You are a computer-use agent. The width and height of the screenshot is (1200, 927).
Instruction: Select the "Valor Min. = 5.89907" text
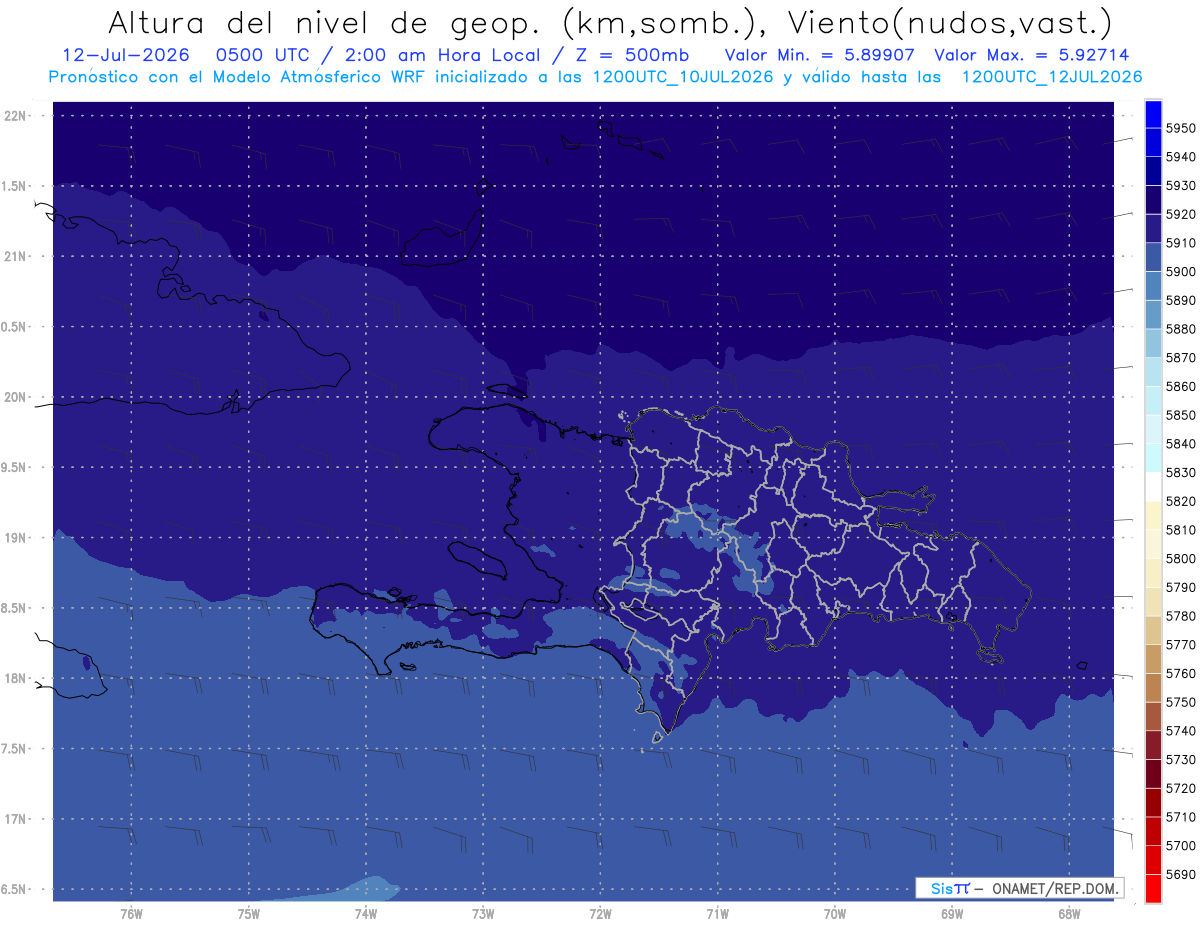click(x=821, y=55)
